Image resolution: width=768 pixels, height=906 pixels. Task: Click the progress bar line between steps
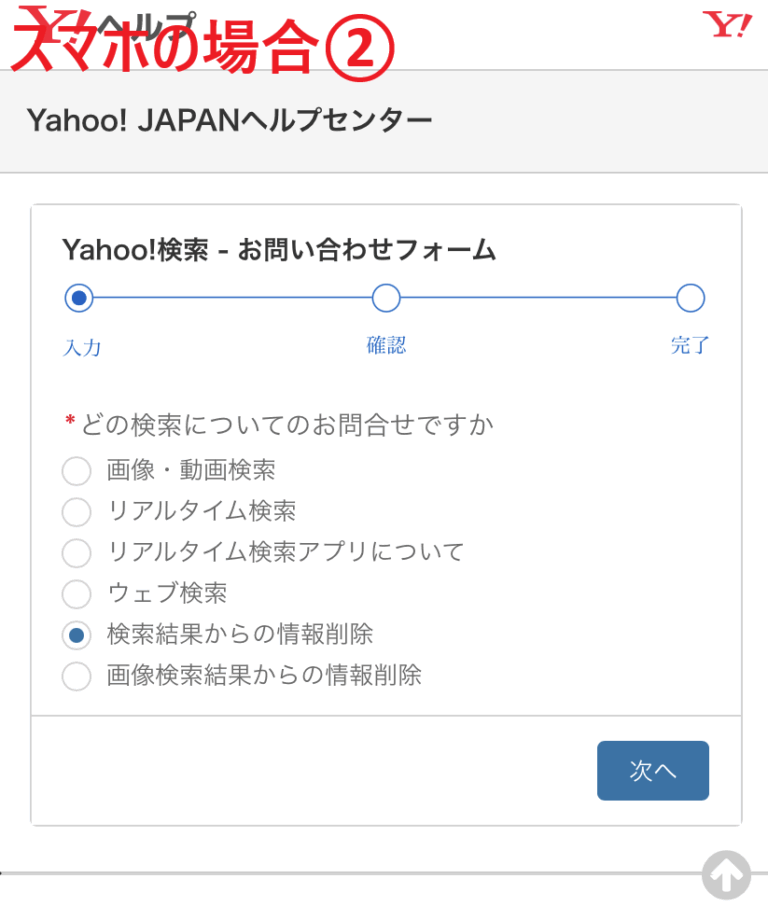[230, 298]
